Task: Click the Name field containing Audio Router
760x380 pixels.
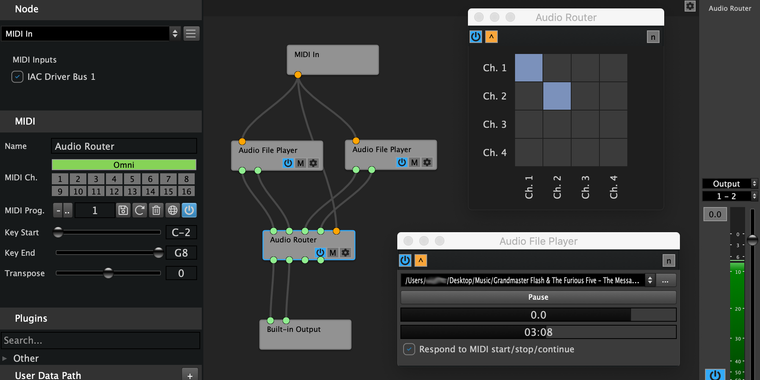Action: [124, 146]
